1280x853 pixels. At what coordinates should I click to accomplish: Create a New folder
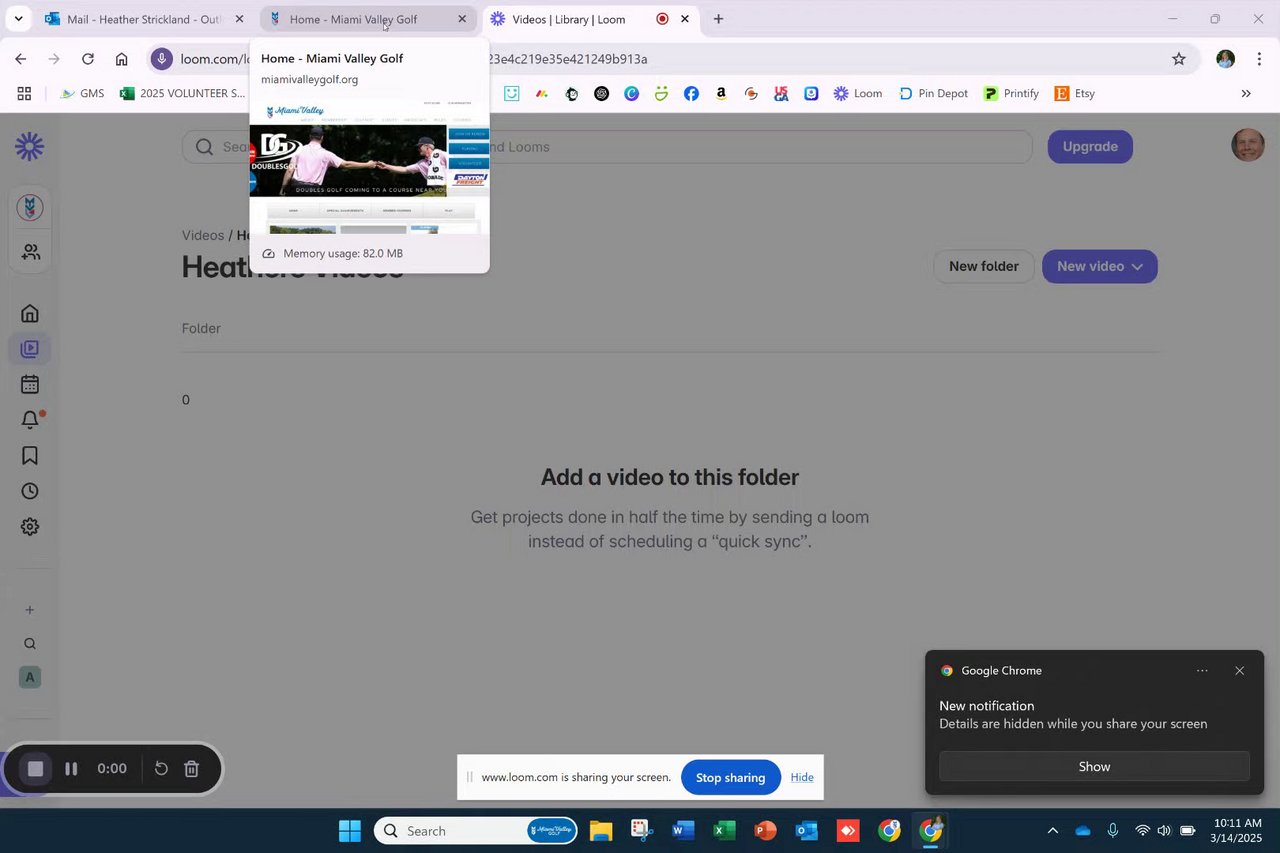pos(984,266)
